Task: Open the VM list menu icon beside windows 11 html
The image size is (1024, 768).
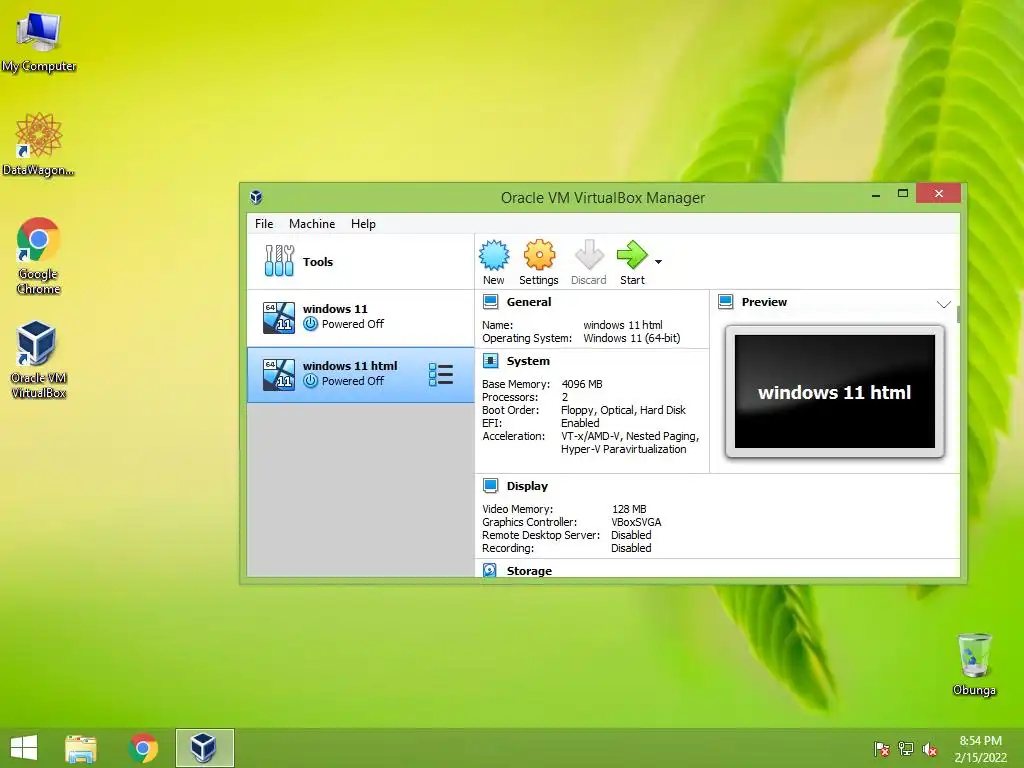Action: coord(441,374)
